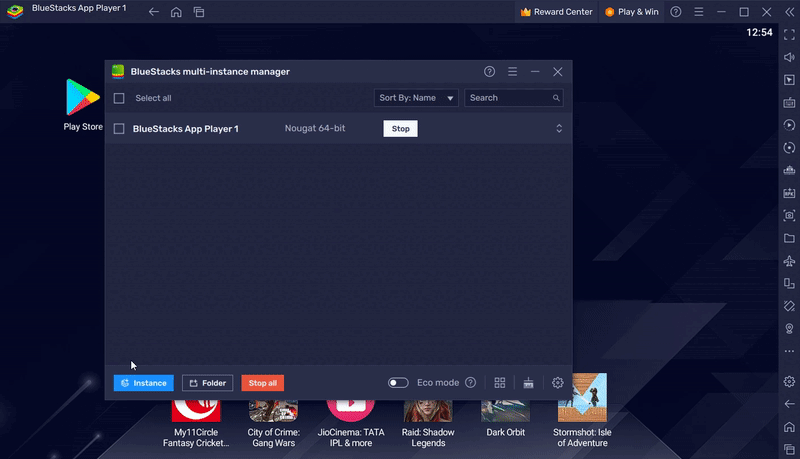Open the hamburger menu in BlueStacks top bar
800x459 pixels.
point(698,12)
